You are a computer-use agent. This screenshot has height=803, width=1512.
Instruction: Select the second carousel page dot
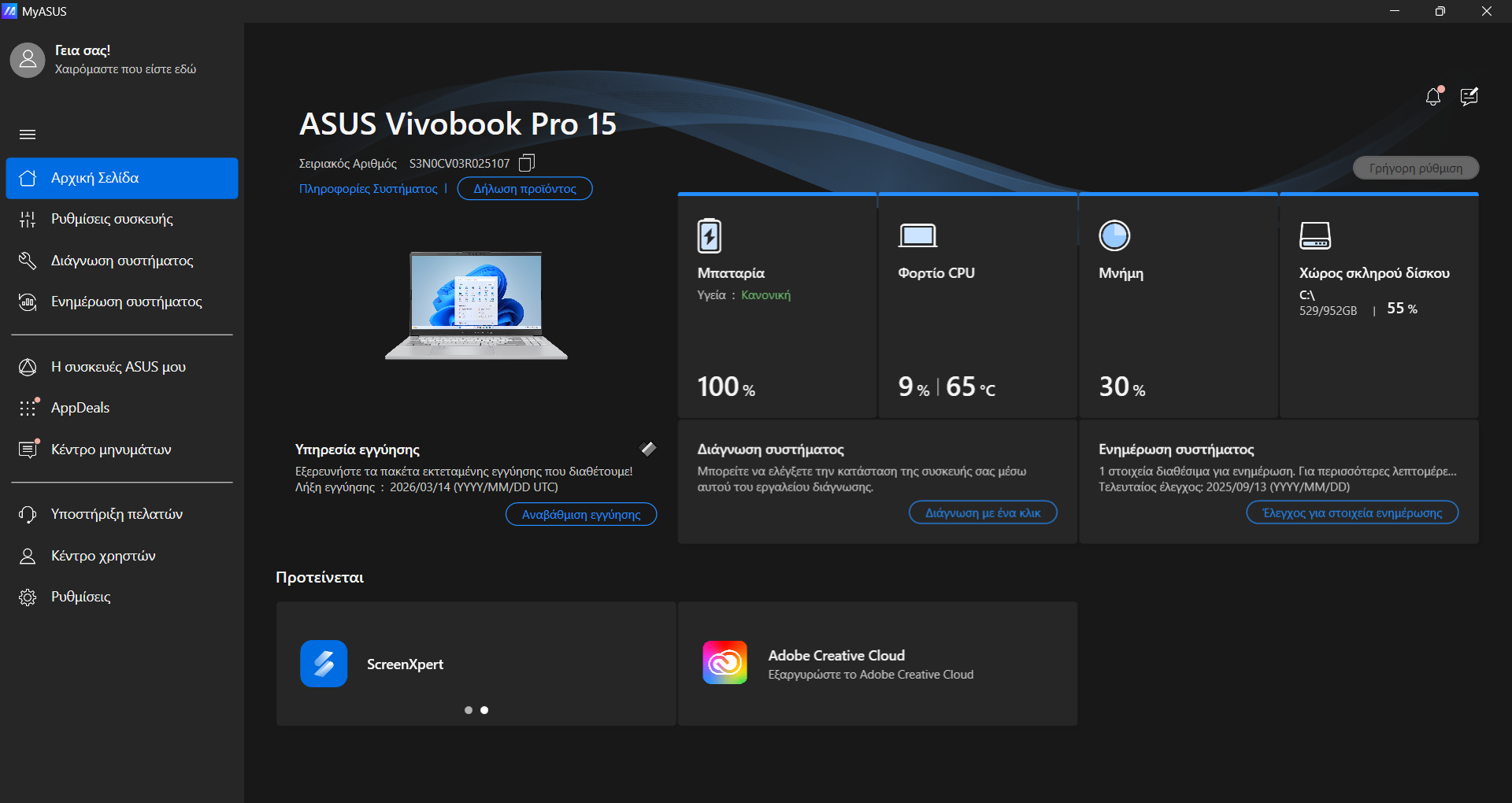(484, 710)
